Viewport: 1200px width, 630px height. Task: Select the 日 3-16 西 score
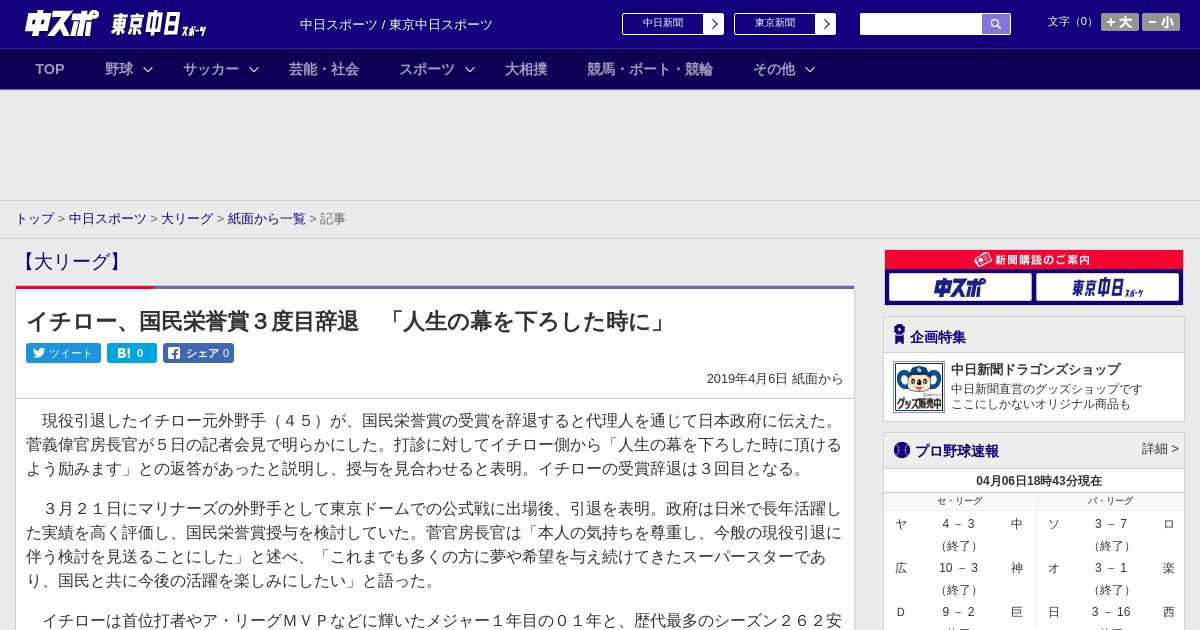click(1111, 612)
